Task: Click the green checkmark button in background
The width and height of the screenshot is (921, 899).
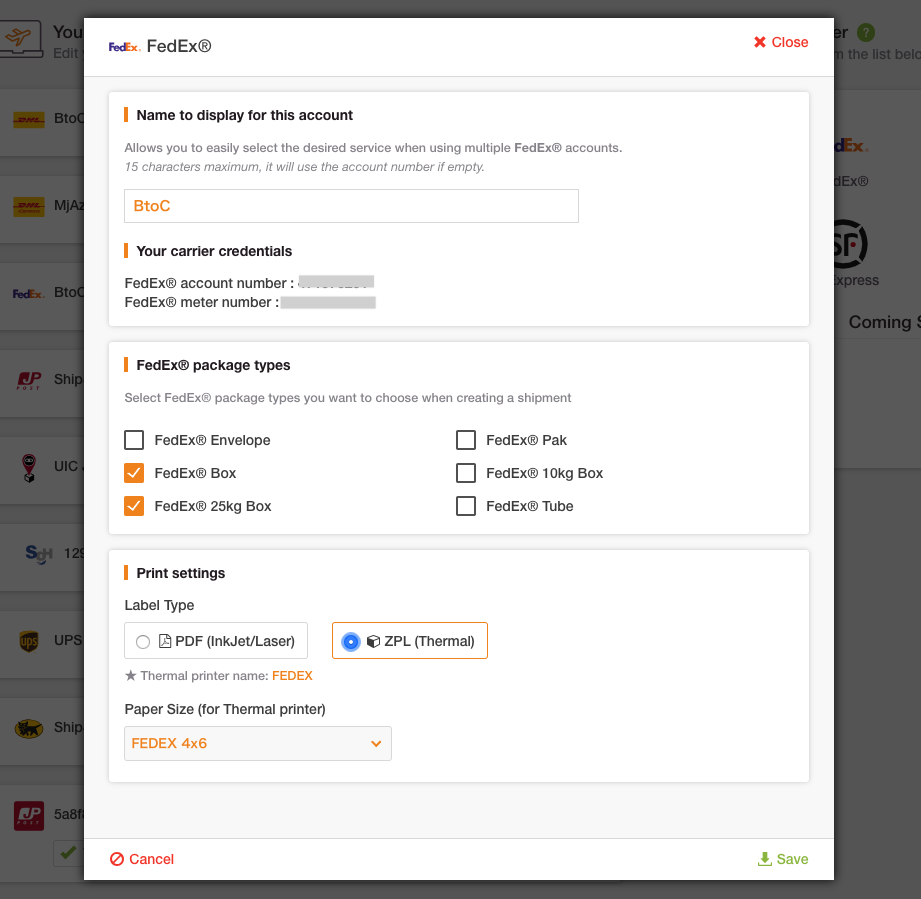Action: (68, 852)
